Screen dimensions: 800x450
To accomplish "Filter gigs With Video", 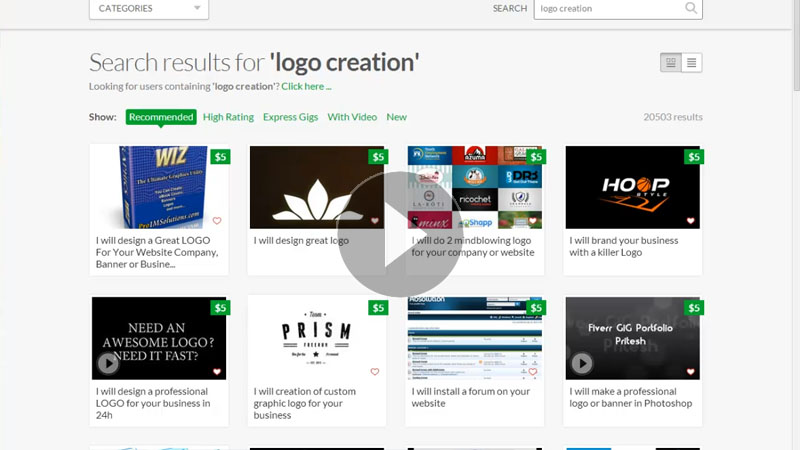I will (x=352, y=117).
